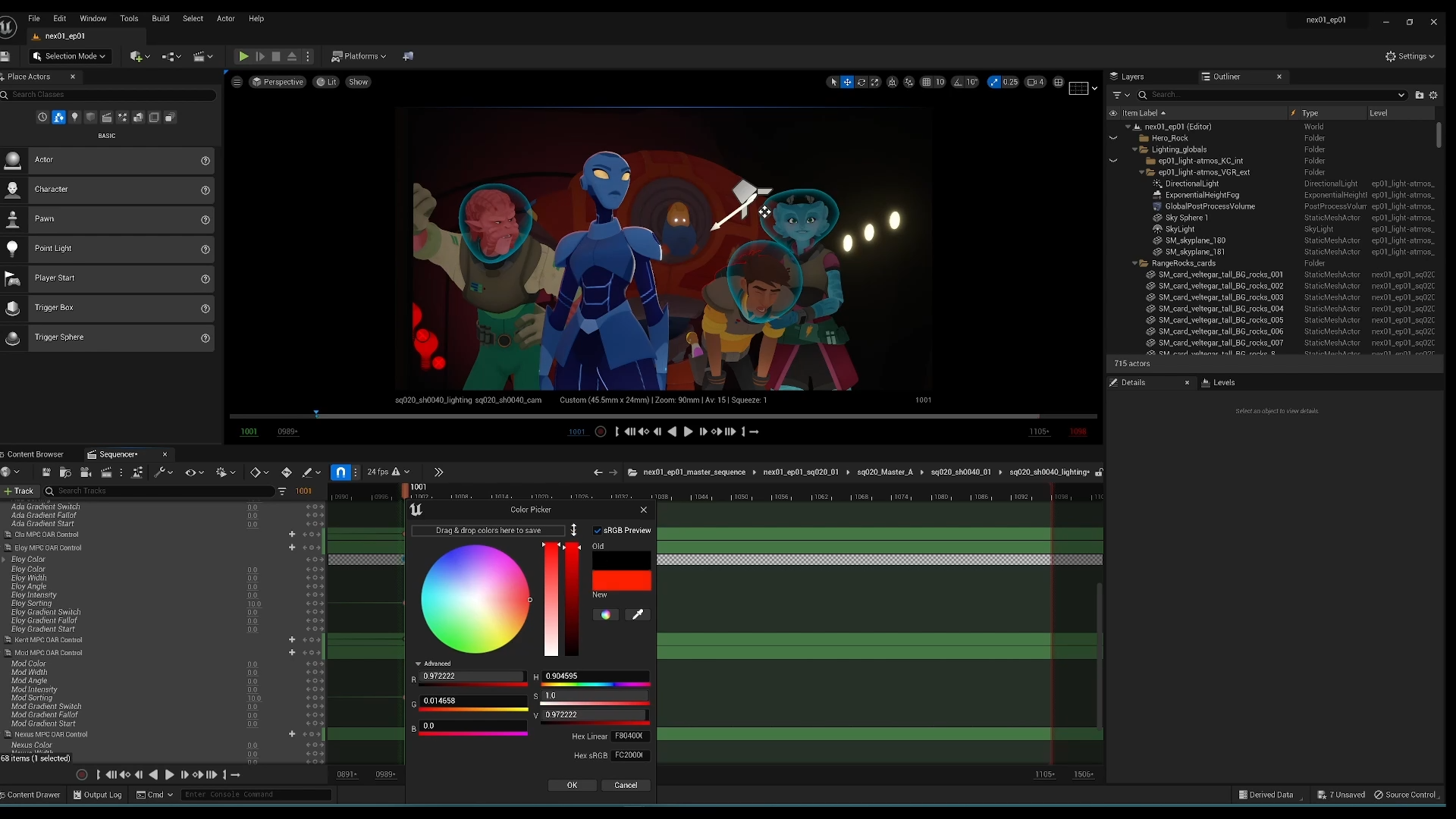Image resolution: width=1456 pixels, height=819 pixels.
Task: Click viewport play forward button
Action: coord(688,431)
